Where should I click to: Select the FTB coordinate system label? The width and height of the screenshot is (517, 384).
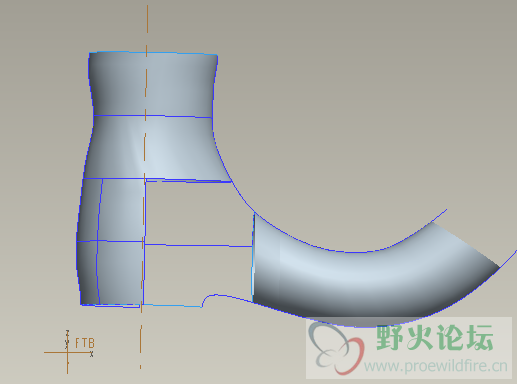pyautogui.click(x=85, y=343)
